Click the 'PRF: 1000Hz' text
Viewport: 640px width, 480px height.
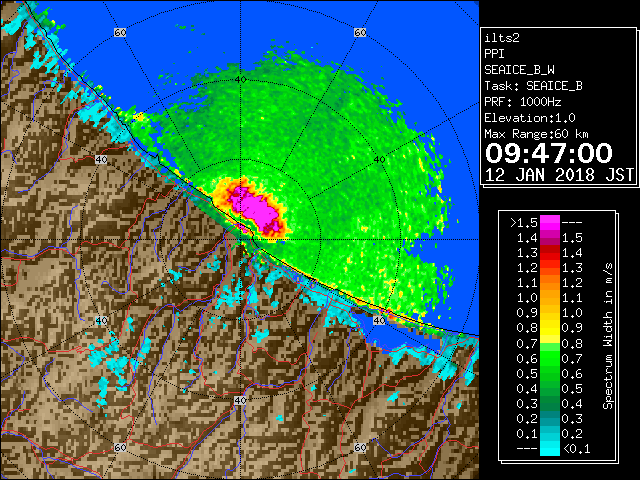523,102
